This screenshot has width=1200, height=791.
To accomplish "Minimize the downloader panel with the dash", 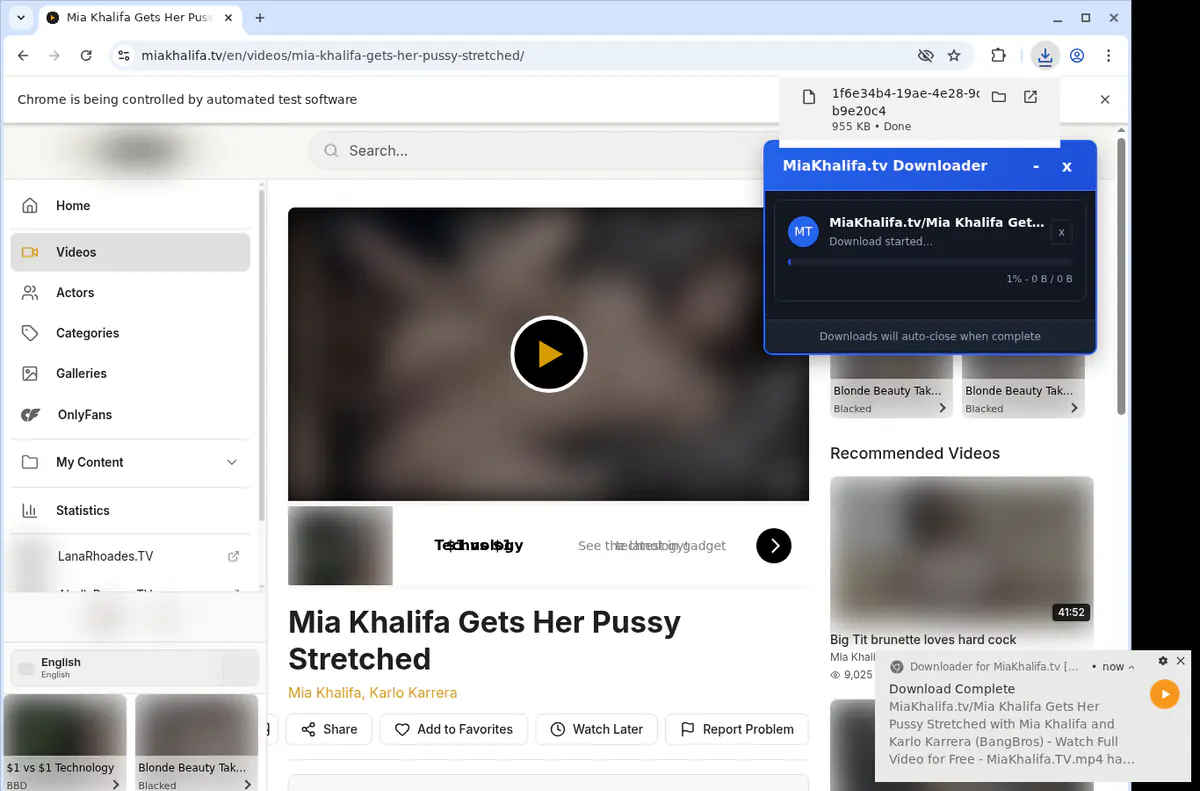I will [1036, 167].
